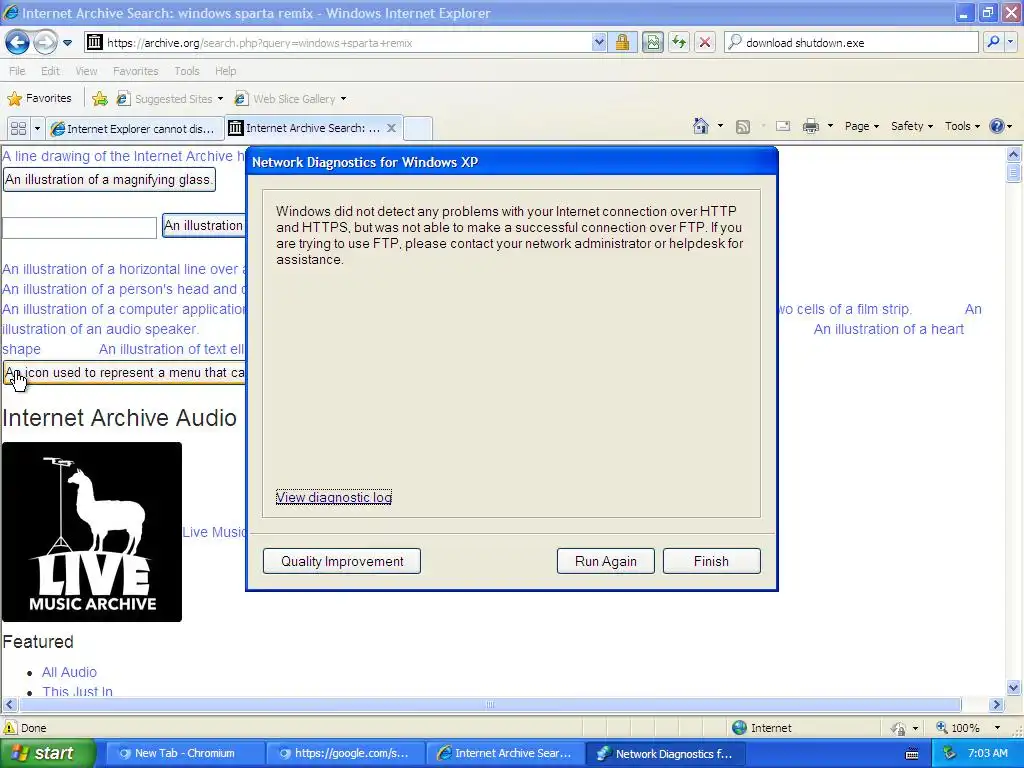Click the vertical scrollbar down arrow
1024x768 pixels.
click(1014, 687)
